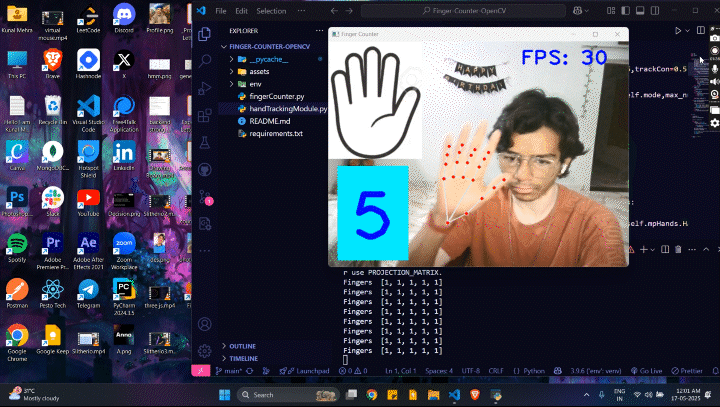Open the Spotify desktop shortcut
Viewport: 720px width, 407px height.
pos(17,248)
